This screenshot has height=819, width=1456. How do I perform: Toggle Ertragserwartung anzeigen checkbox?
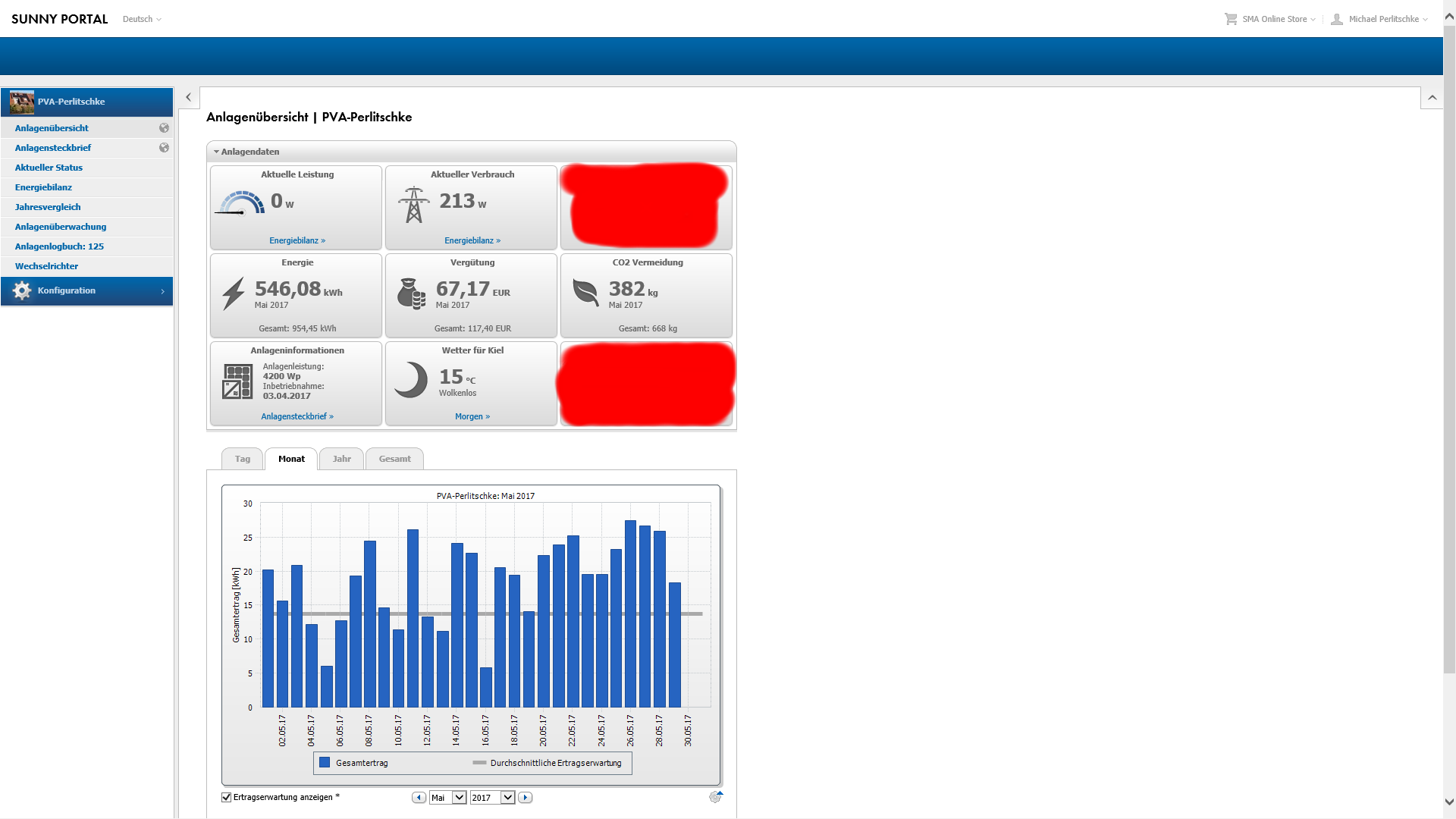[x=226, y=797]
